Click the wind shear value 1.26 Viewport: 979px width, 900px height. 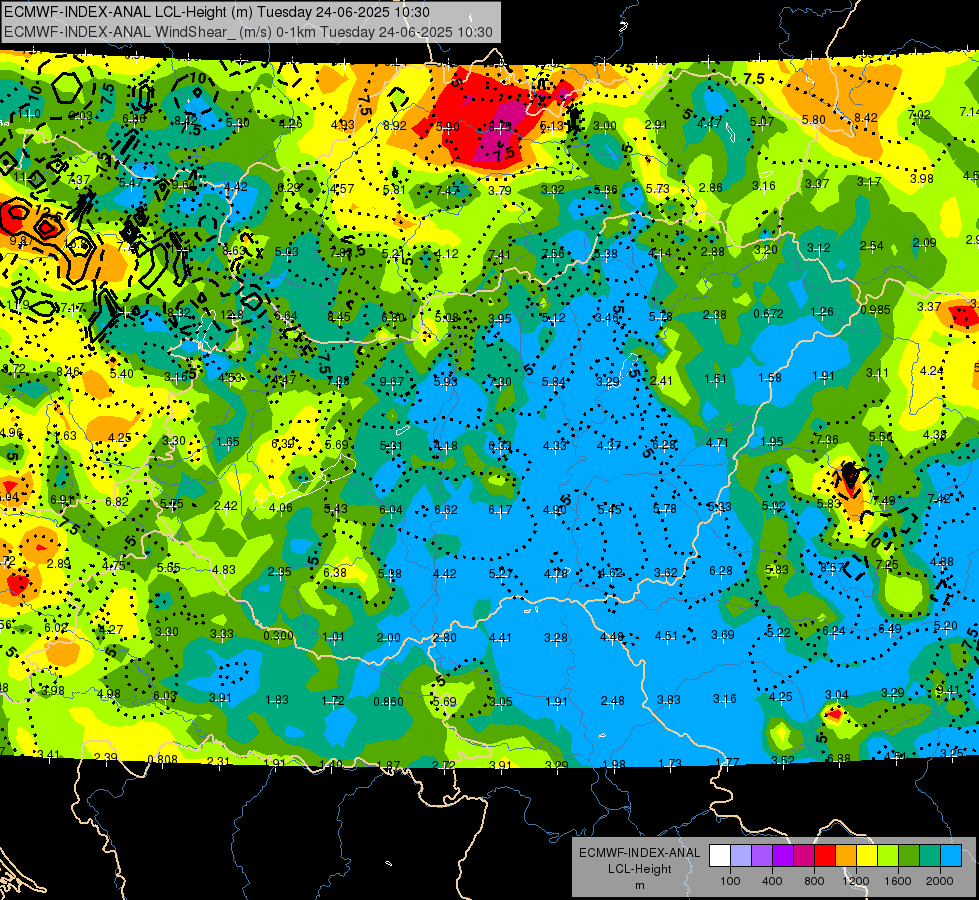[x=822, y=312]
